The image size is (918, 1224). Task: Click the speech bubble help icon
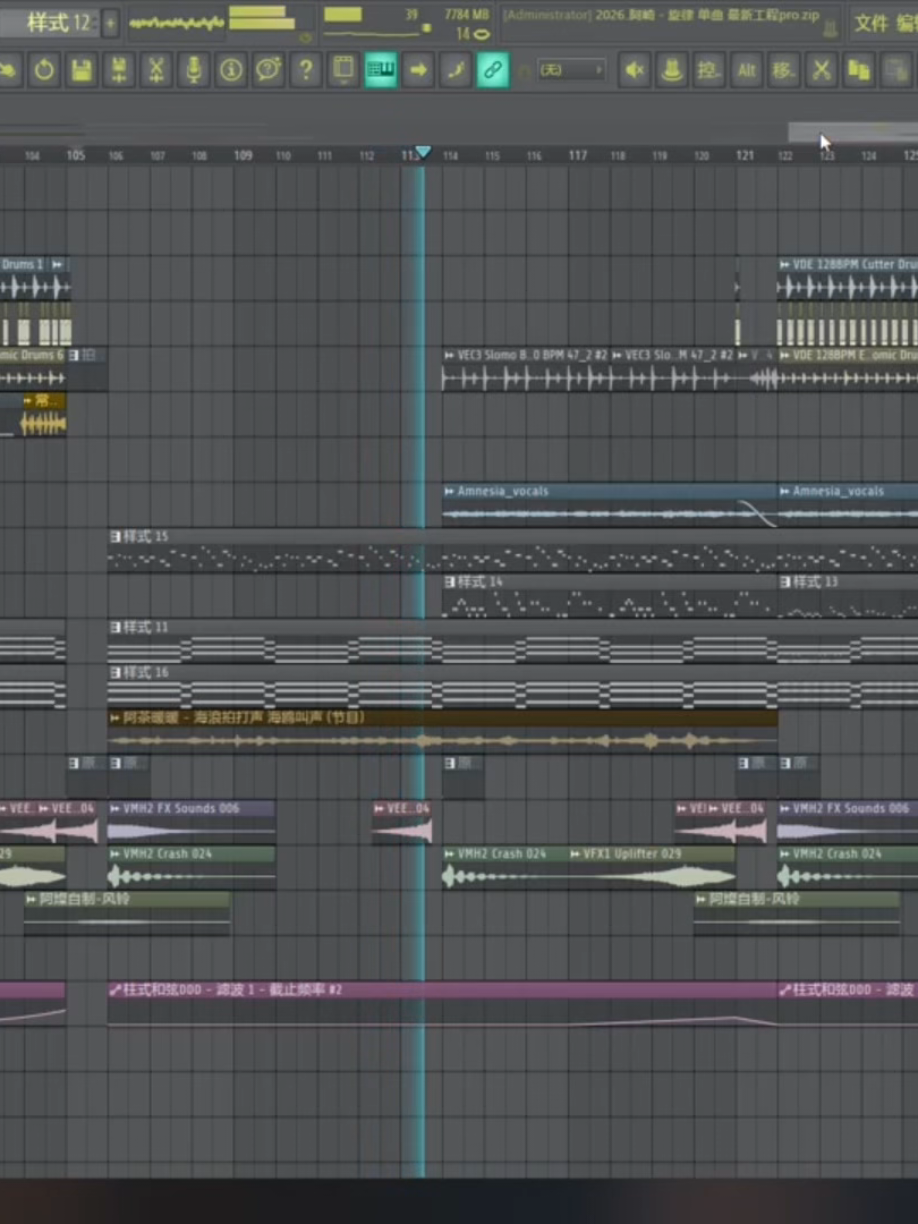[268, 70]
